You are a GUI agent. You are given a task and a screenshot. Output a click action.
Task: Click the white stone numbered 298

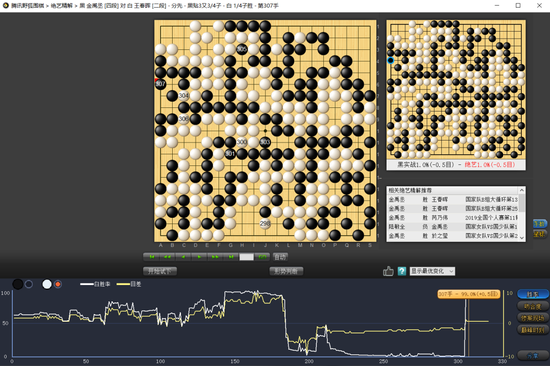(265, 223)
